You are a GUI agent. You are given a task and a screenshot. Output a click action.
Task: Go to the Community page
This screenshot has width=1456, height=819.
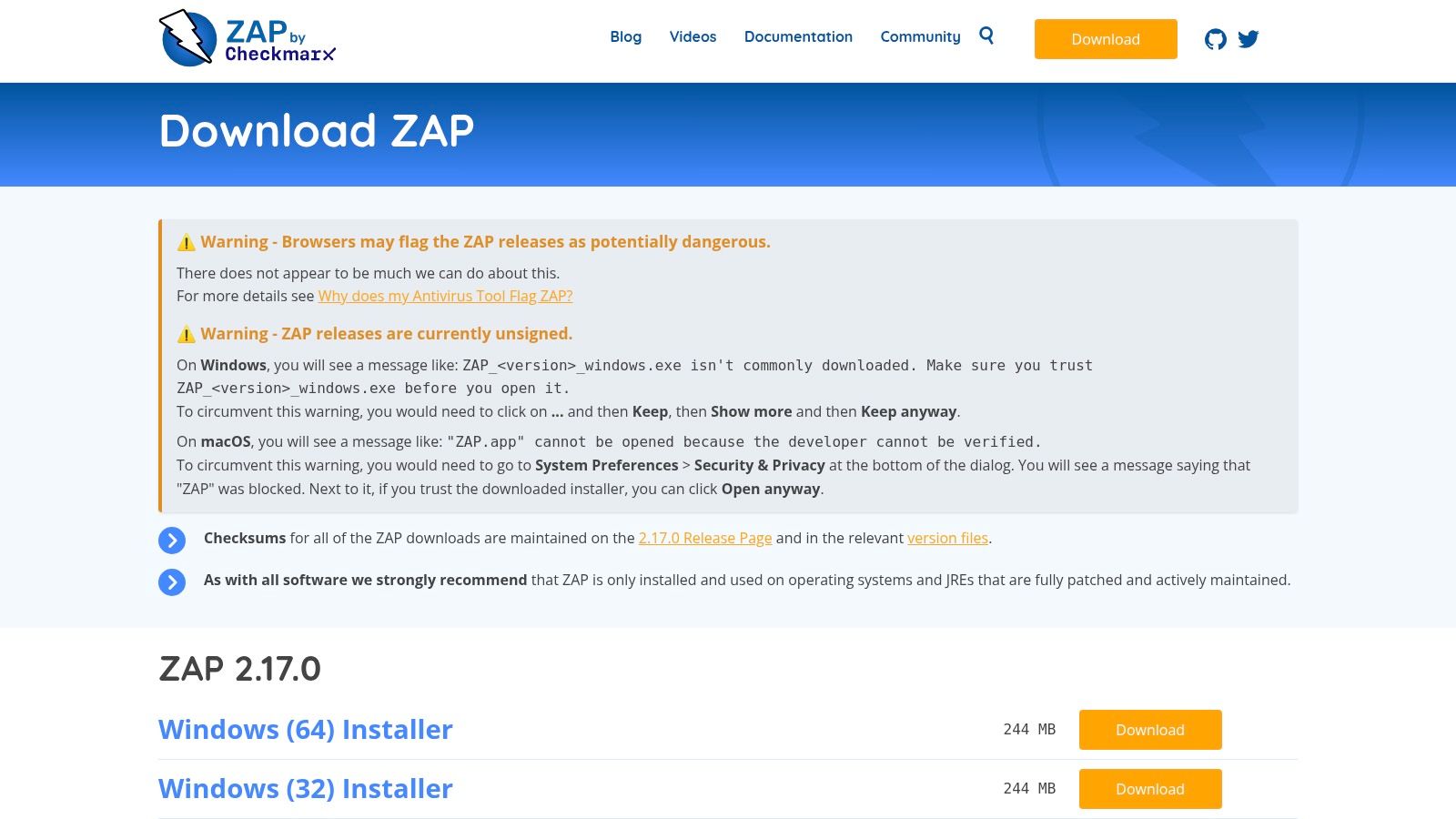pos(920,36)
